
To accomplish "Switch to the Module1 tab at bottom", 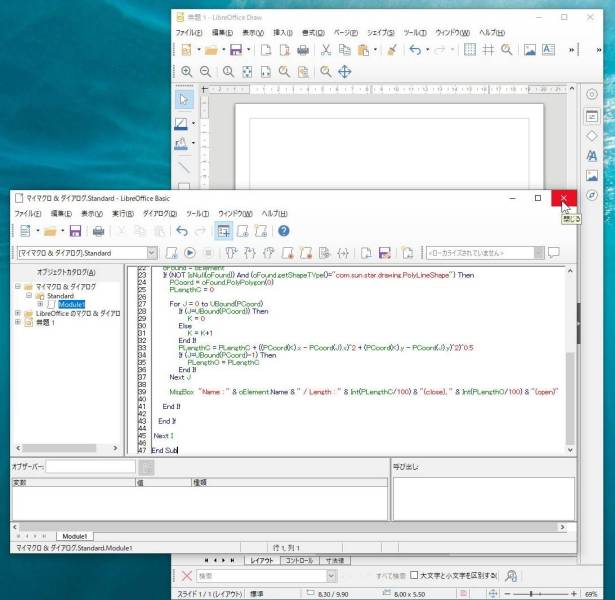I will click(x=75, y=536).
